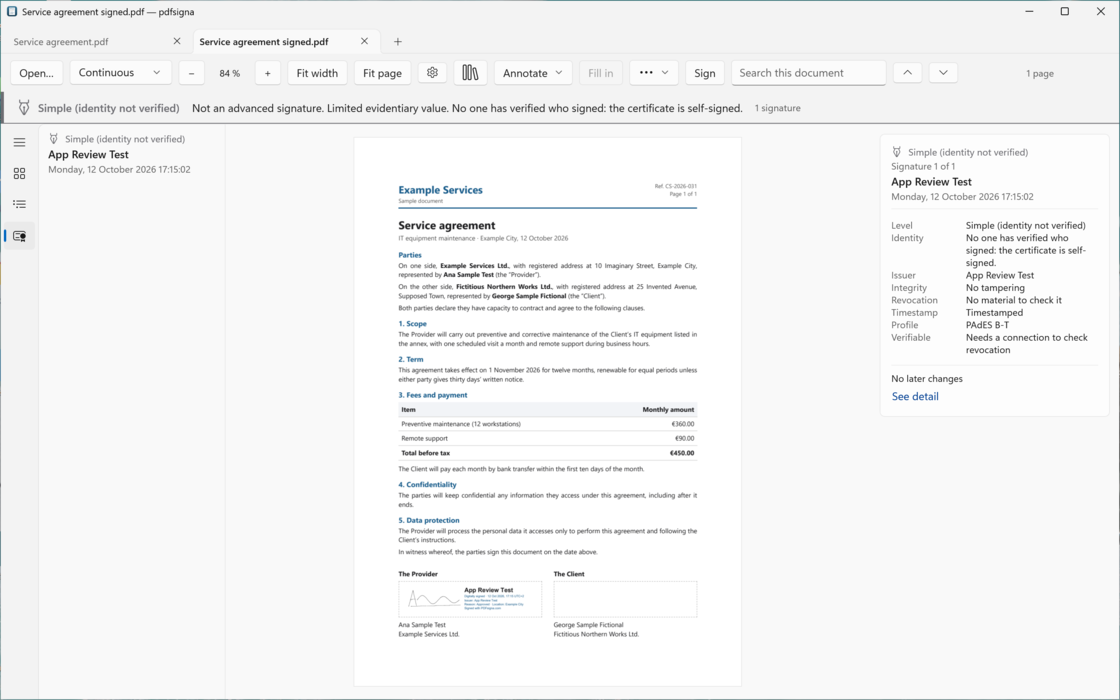
Task: Click the Sign button
Action: pyautogui.click(x=704, y=73)
